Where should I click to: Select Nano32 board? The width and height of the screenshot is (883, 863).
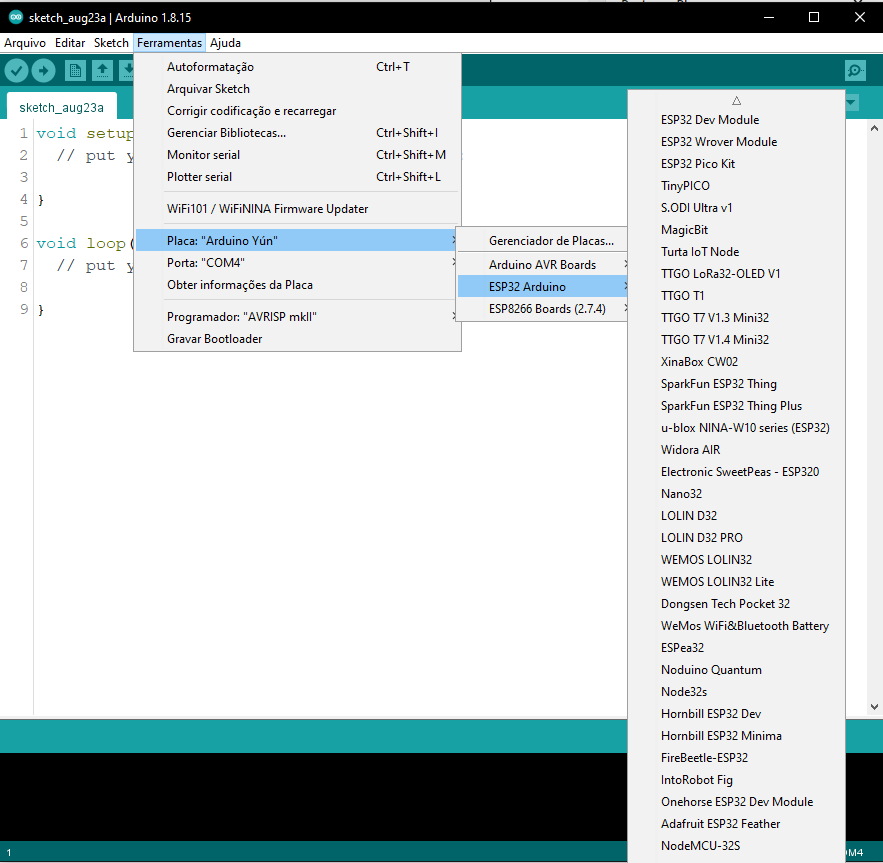(x=737, y=493)
